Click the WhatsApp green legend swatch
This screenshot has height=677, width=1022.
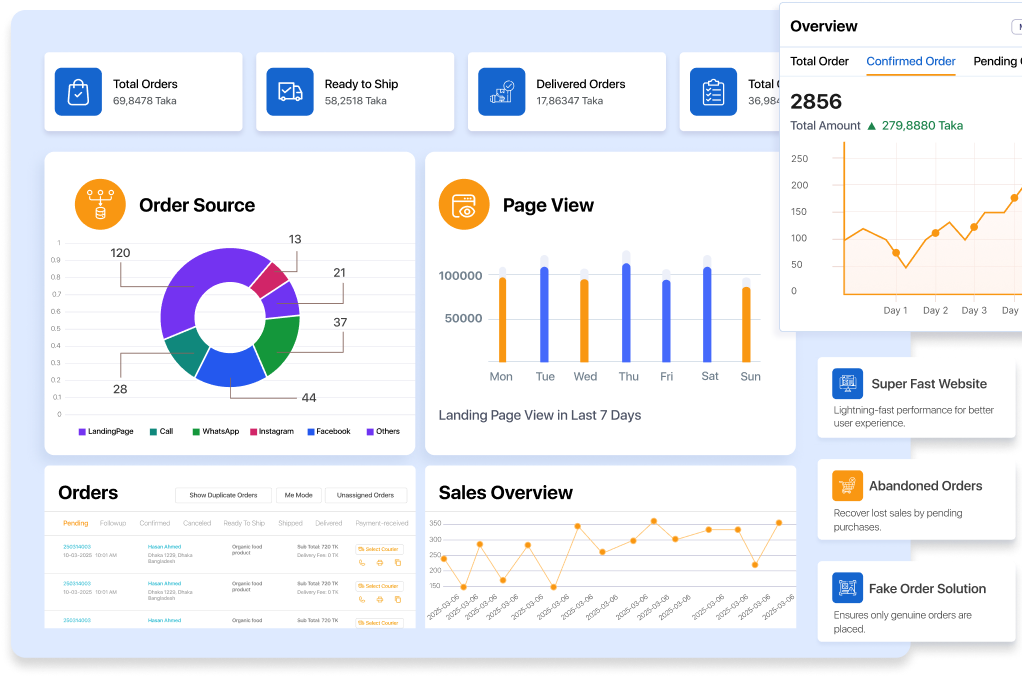[196, 432]
